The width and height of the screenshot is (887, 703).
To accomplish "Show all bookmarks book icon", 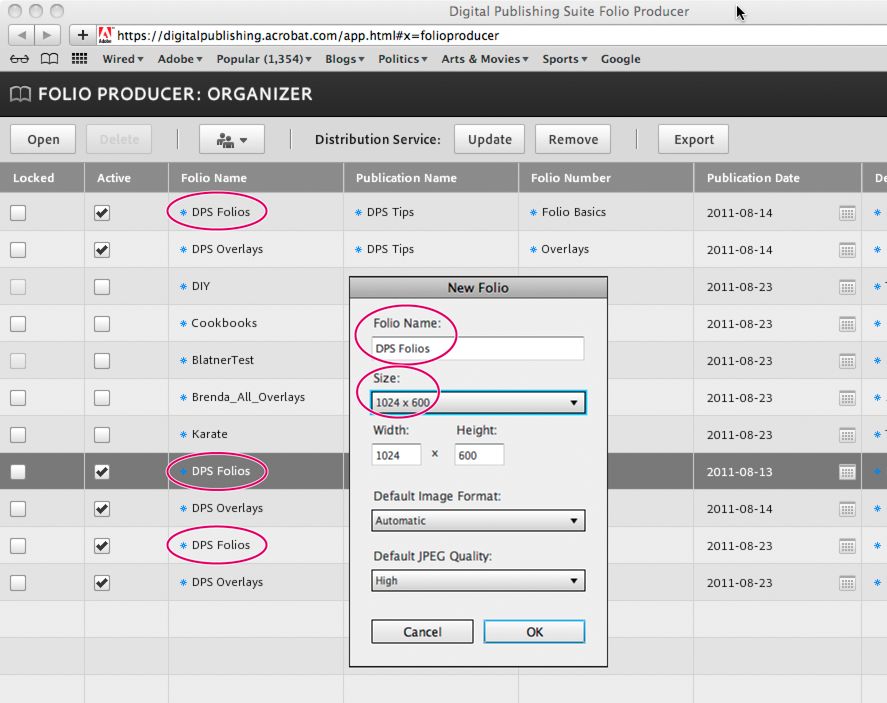I will [x=49, y=59].
